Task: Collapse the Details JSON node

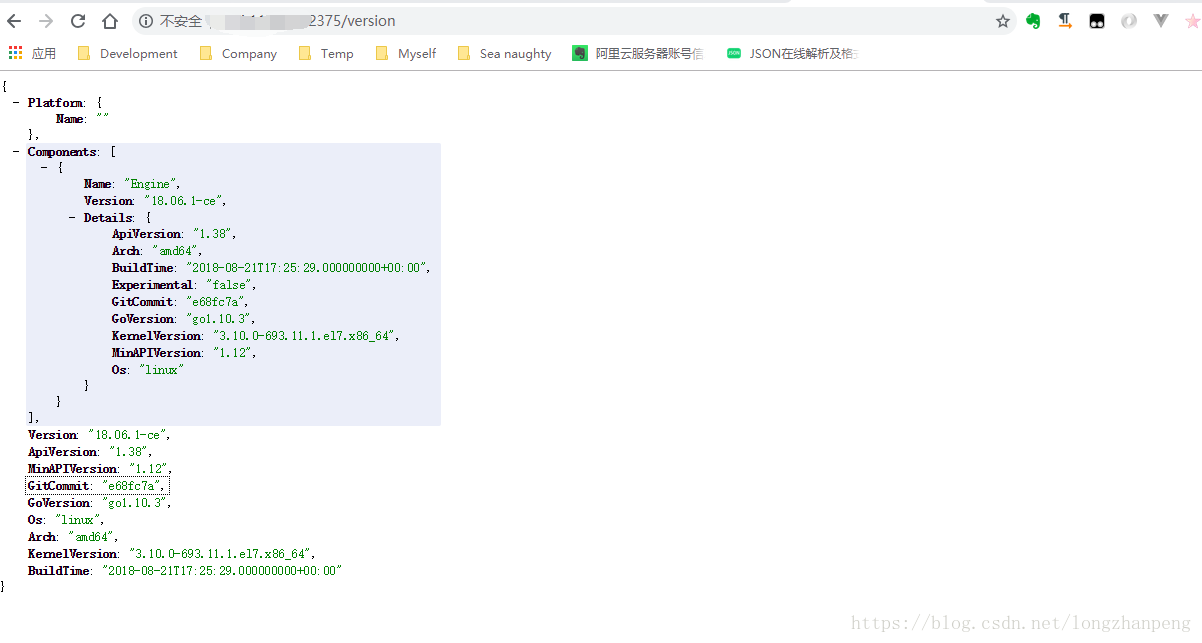Action: 72,217
